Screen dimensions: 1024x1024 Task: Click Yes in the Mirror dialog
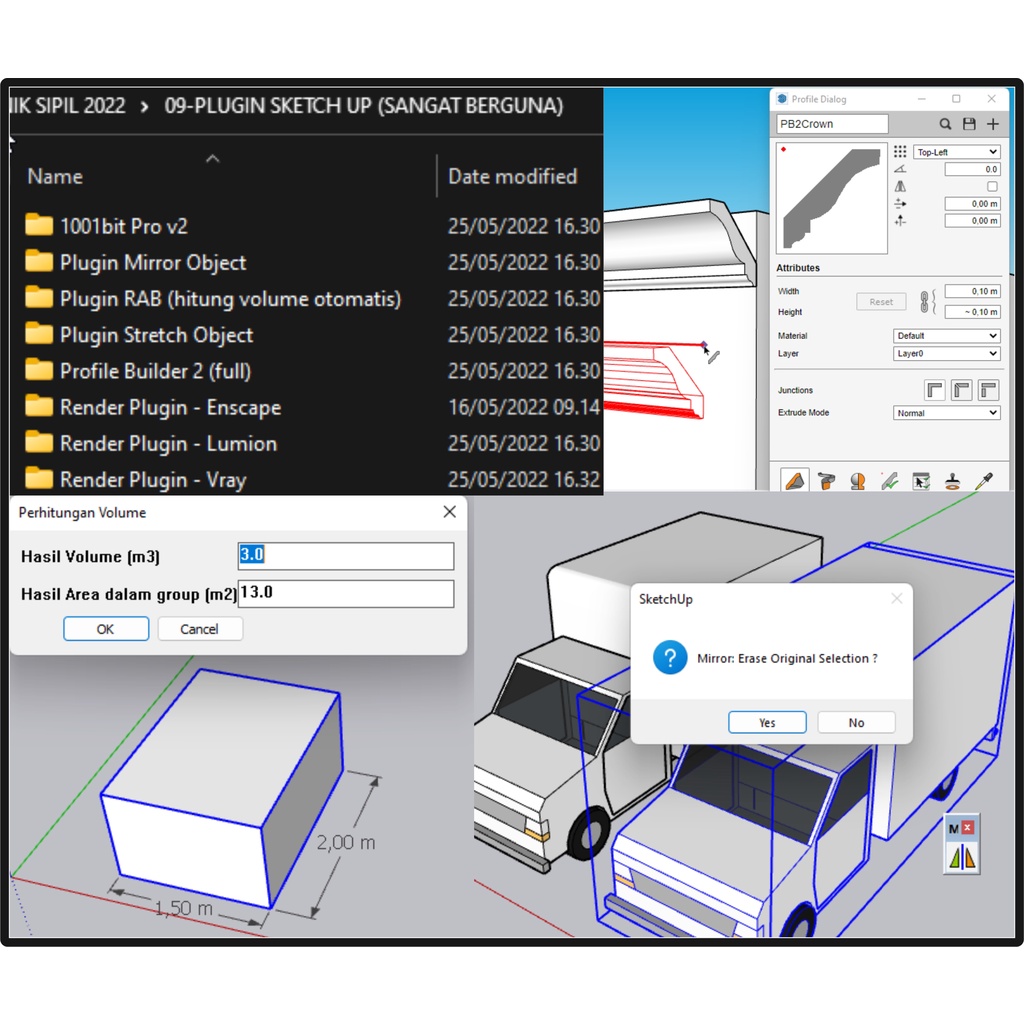point(767,723)
